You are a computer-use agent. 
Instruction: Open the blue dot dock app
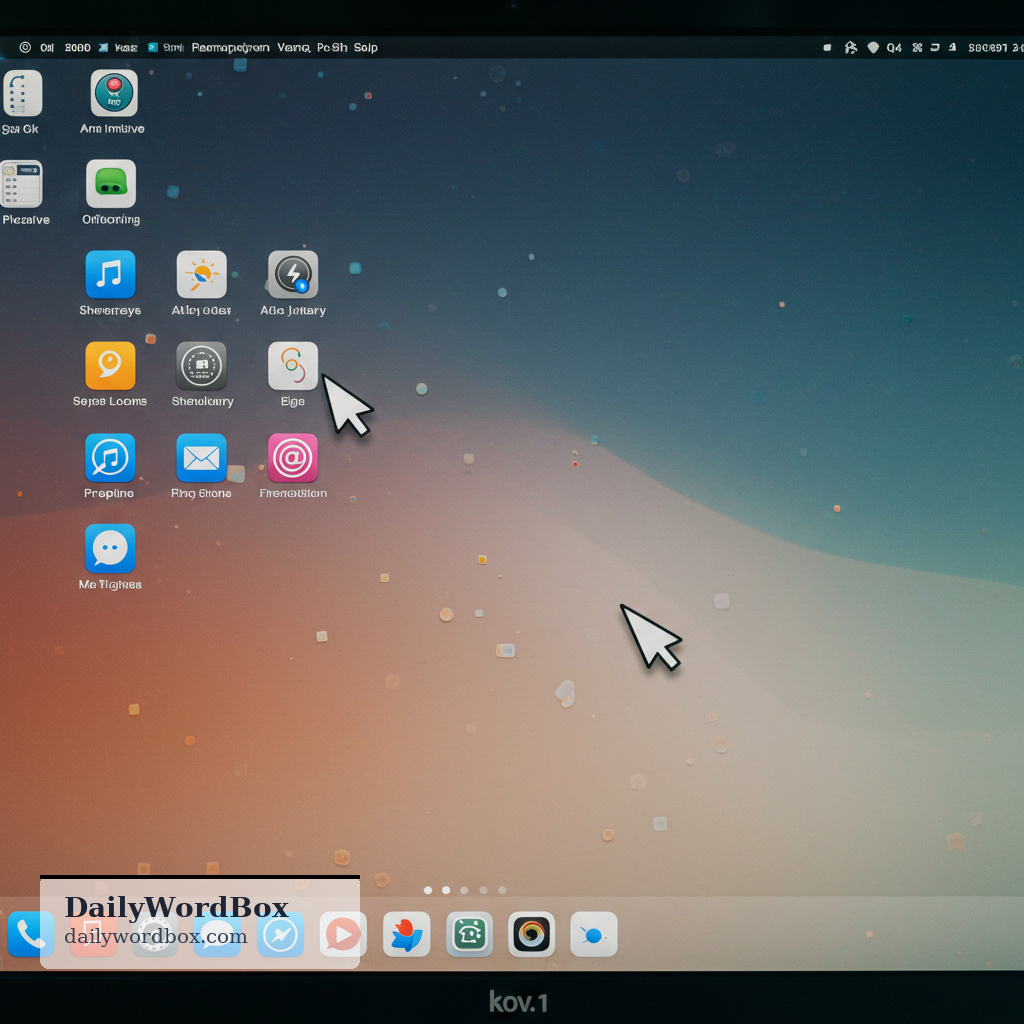pos(594,935)
